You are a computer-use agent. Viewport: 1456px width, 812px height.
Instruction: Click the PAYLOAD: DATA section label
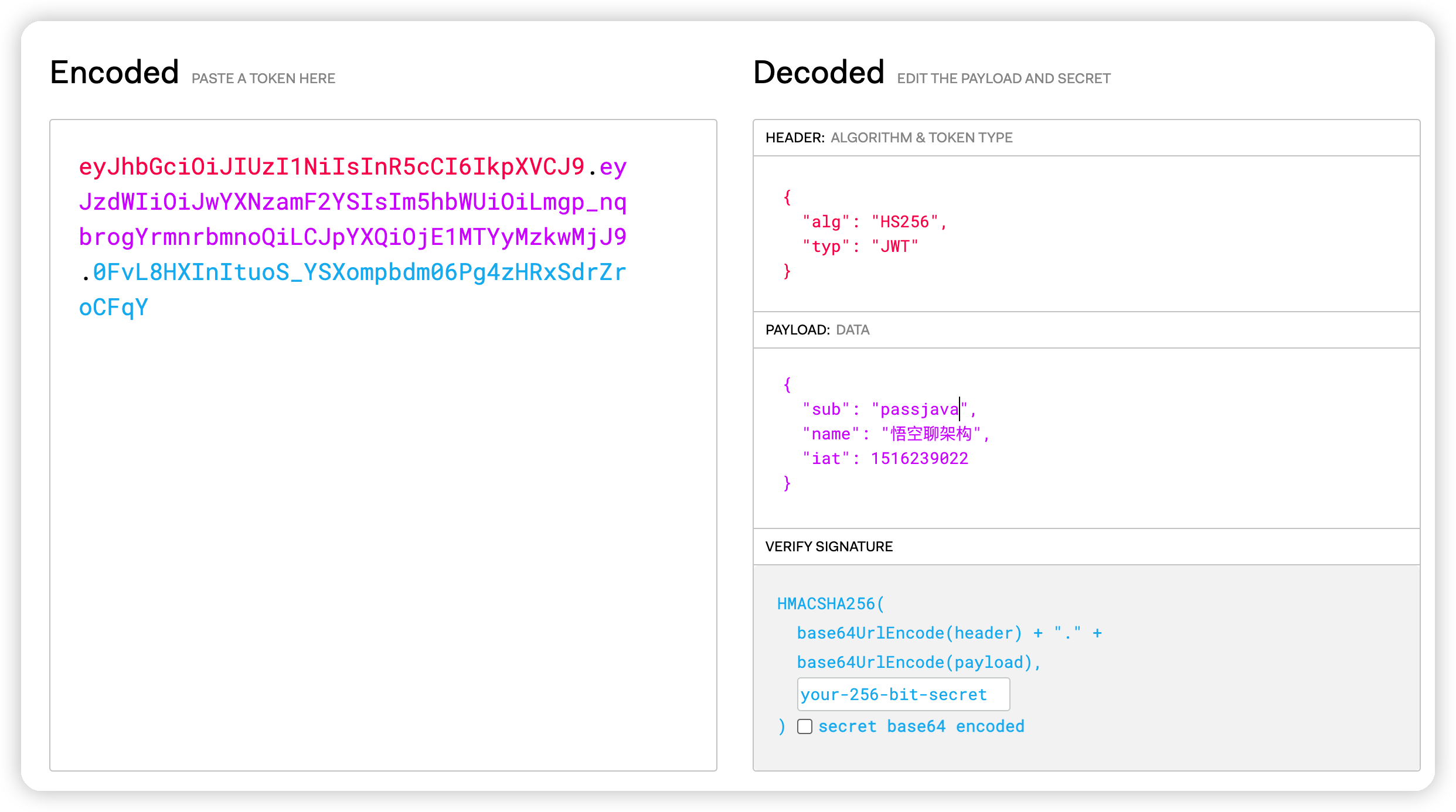817,330
